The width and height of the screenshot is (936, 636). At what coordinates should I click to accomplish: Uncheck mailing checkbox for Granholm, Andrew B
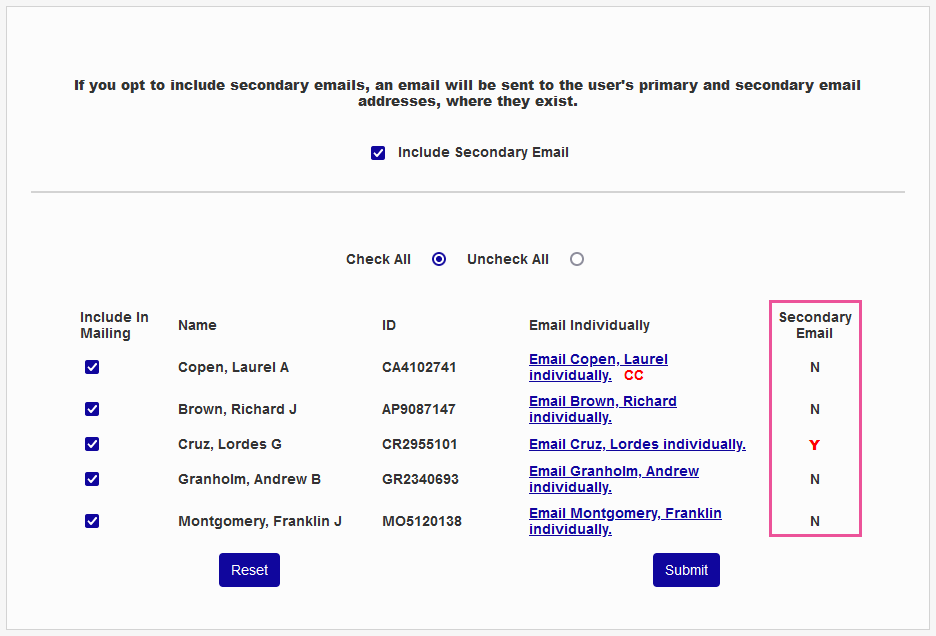coord(92,479)
